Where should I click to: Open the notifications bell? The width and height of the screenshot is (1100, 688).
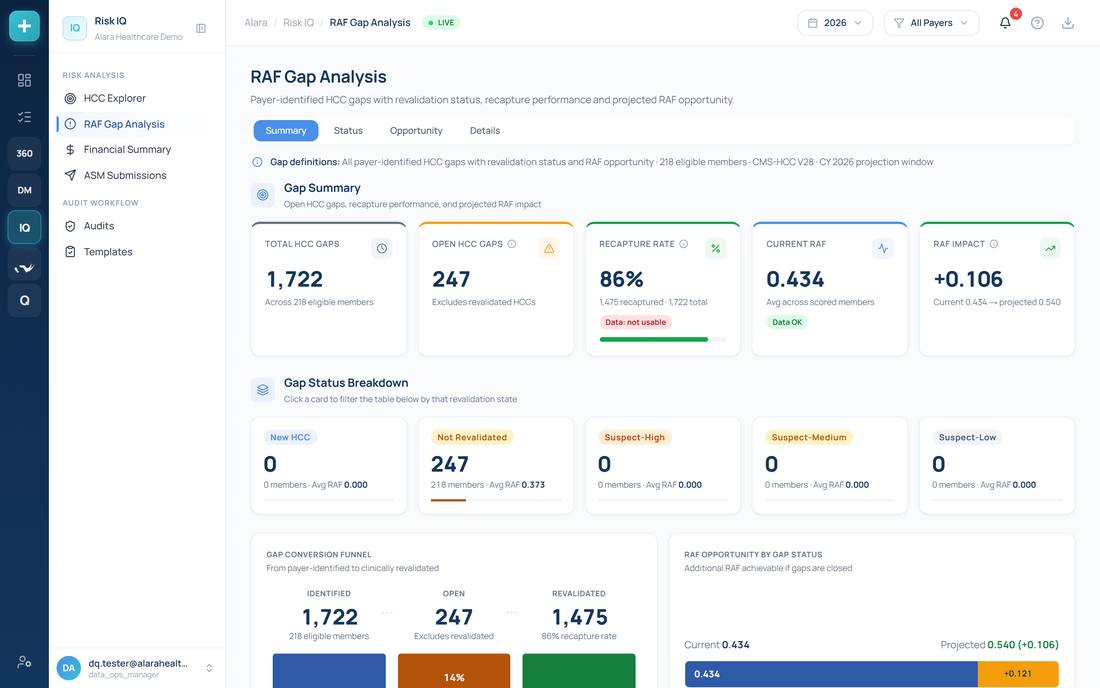1005,23
